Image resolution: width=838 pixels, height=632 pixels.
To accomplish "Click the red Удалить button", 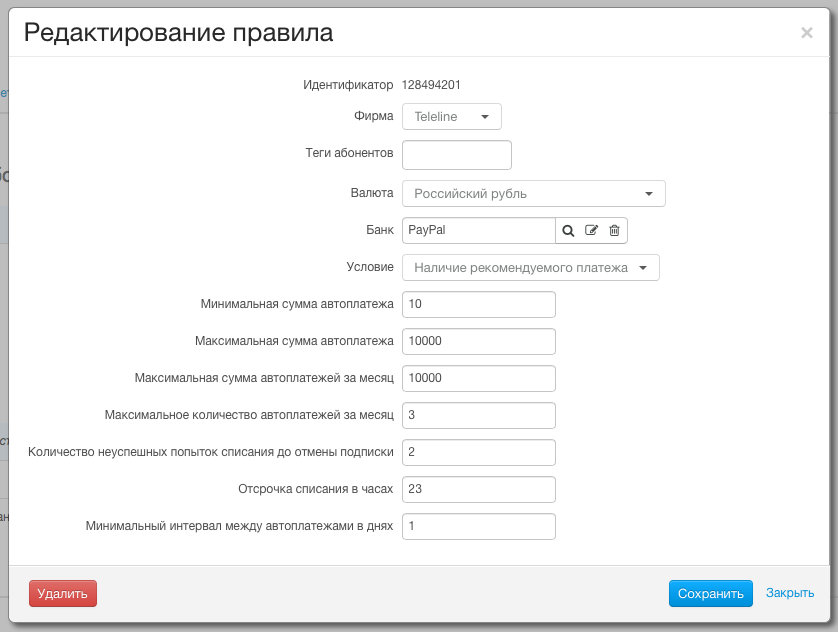I will click(63, 594).
